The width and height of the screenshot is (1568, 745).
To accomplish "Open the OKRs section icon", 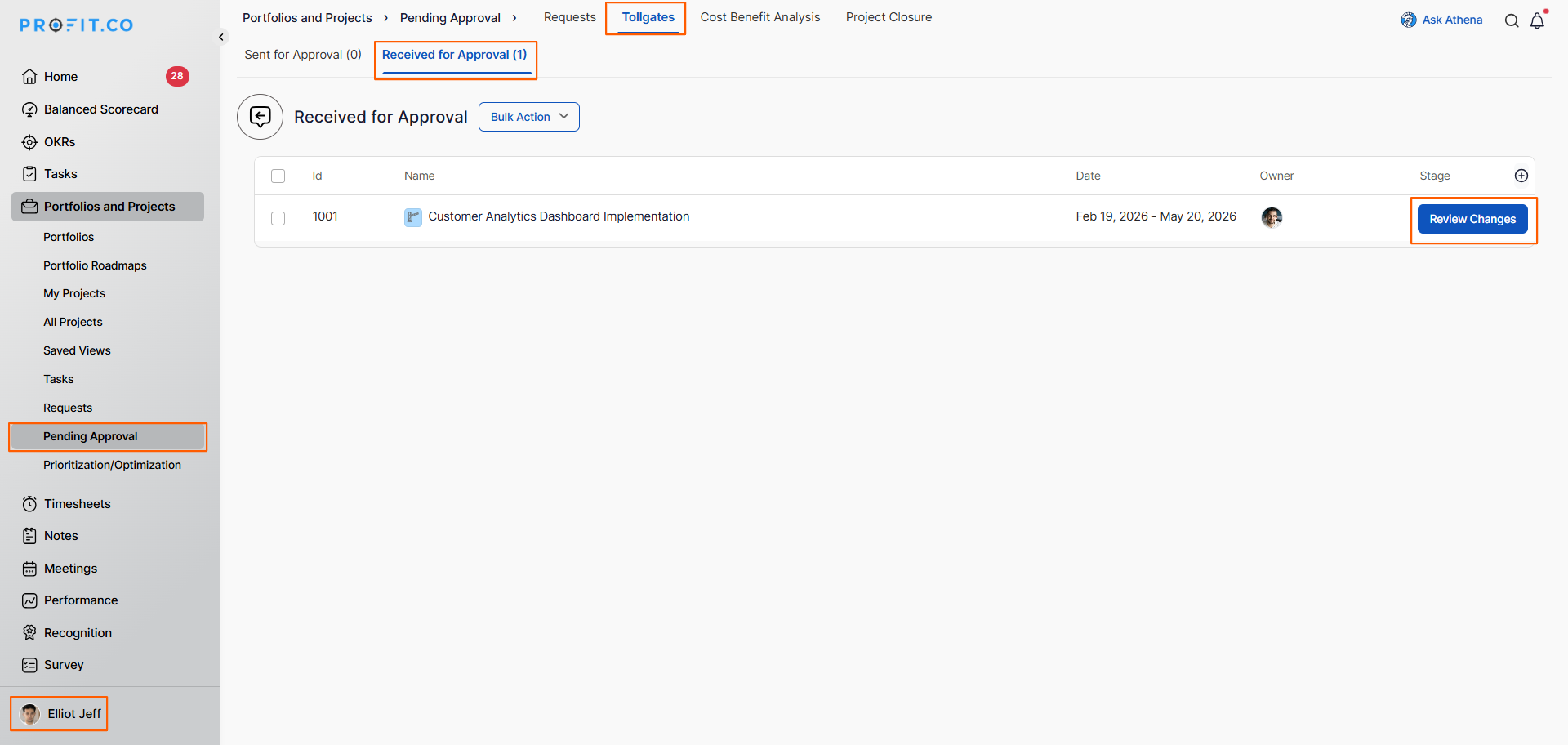I will [29, 141].
